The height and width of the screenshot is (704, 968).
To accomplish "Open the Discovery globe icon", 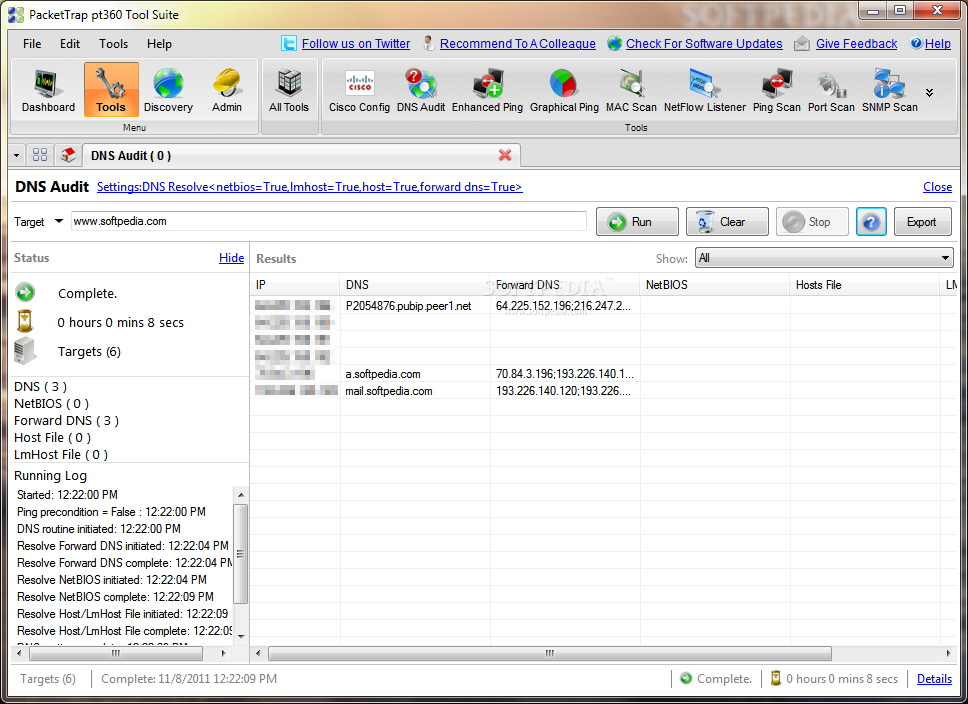I will 168,90.
